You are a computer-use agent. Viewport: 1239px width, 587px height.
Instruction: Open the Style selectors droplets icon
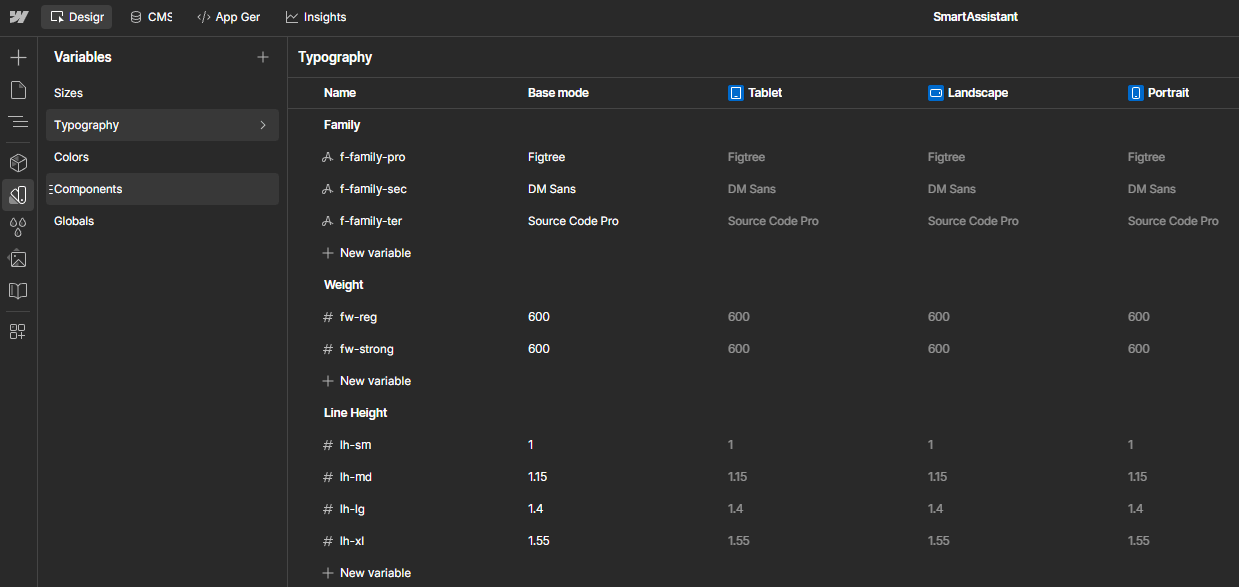click(x=18, y=226)
